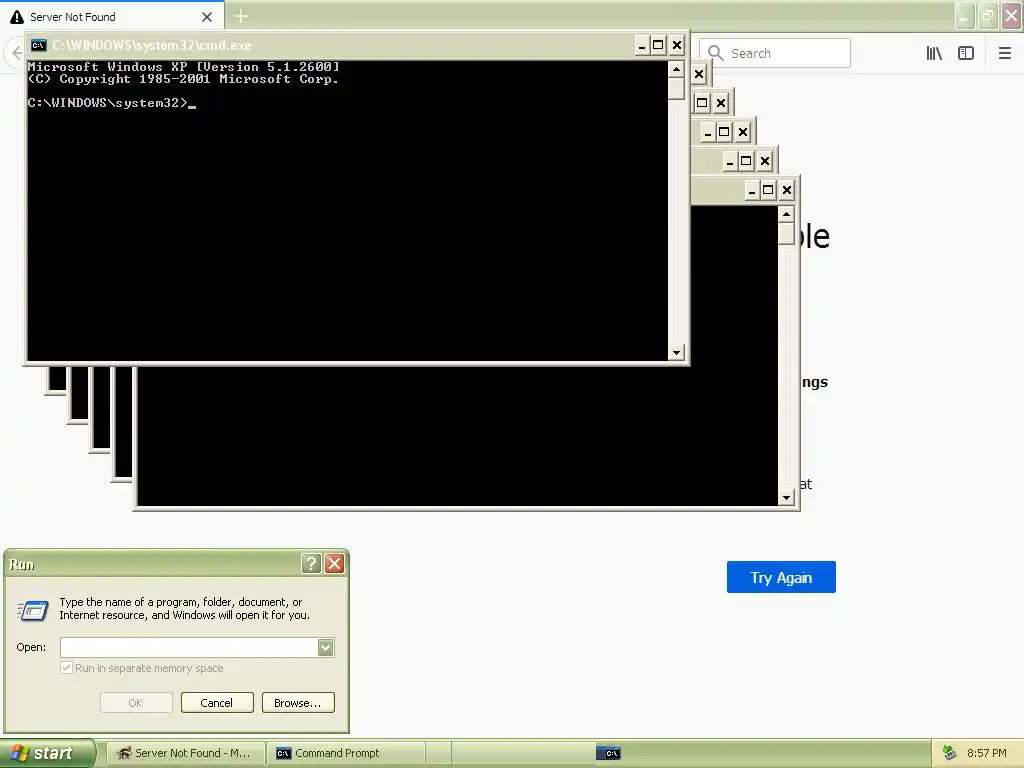Maximize the front cmd.exe window

click(x=658, y=45)
